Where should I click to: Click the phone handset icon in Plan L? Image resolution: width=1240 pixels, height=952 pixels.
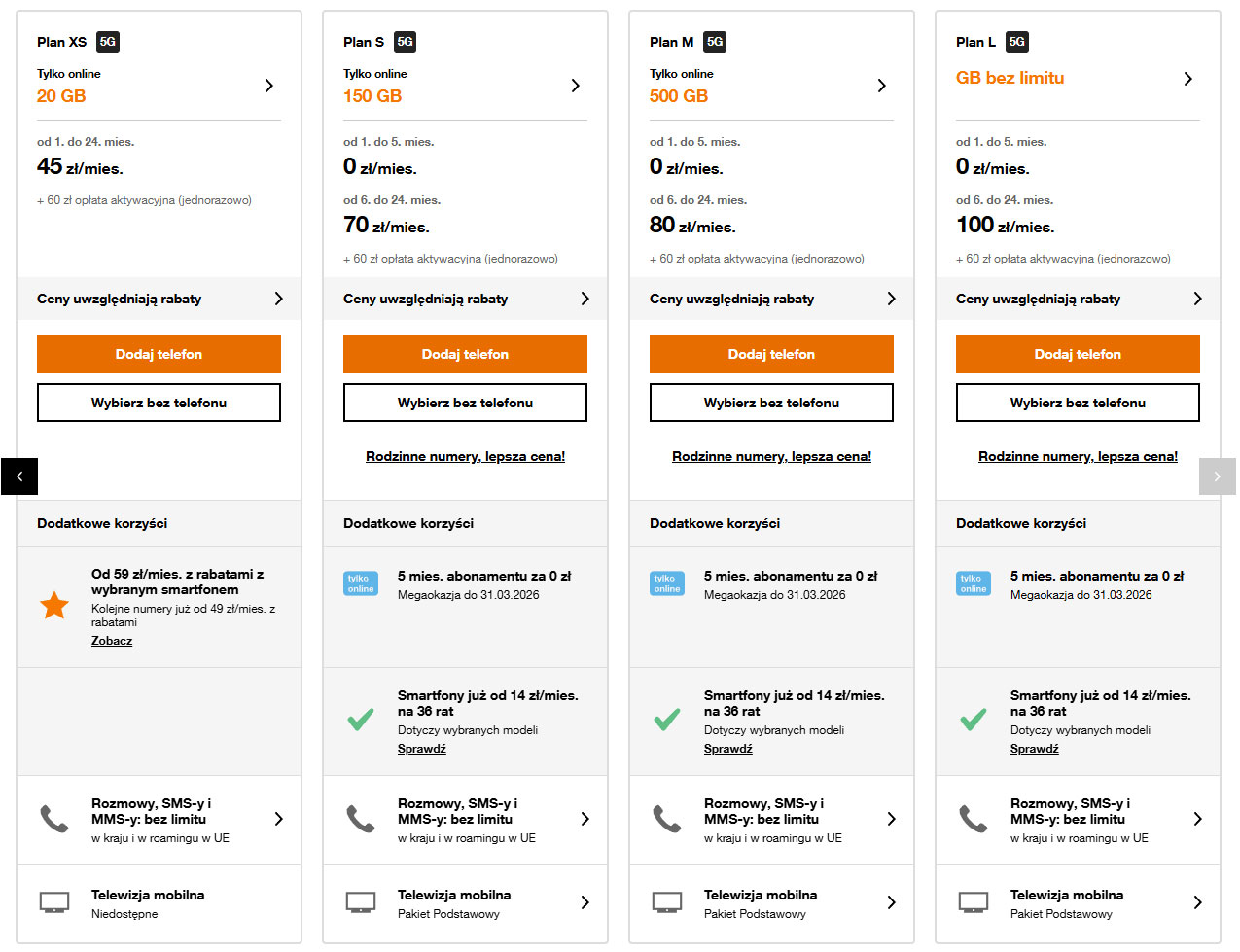(x=974, y=819)
